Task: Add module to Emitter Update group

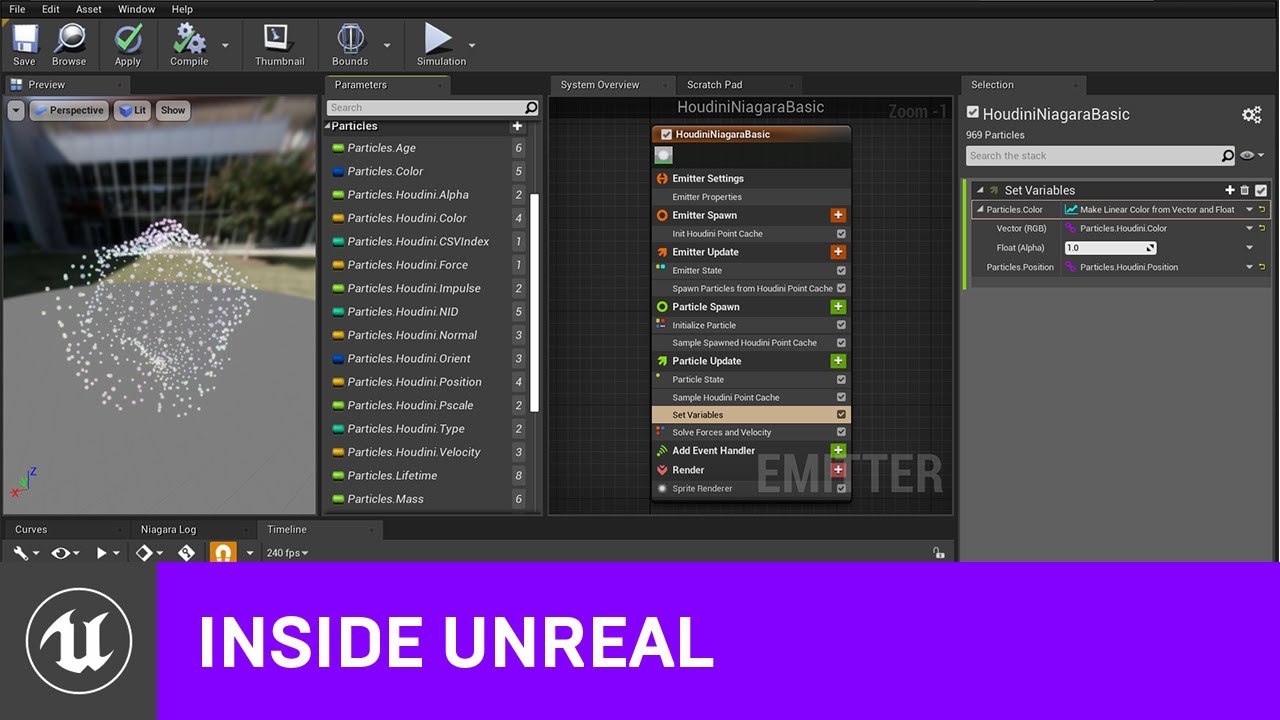Action: (x=838, y=252)
